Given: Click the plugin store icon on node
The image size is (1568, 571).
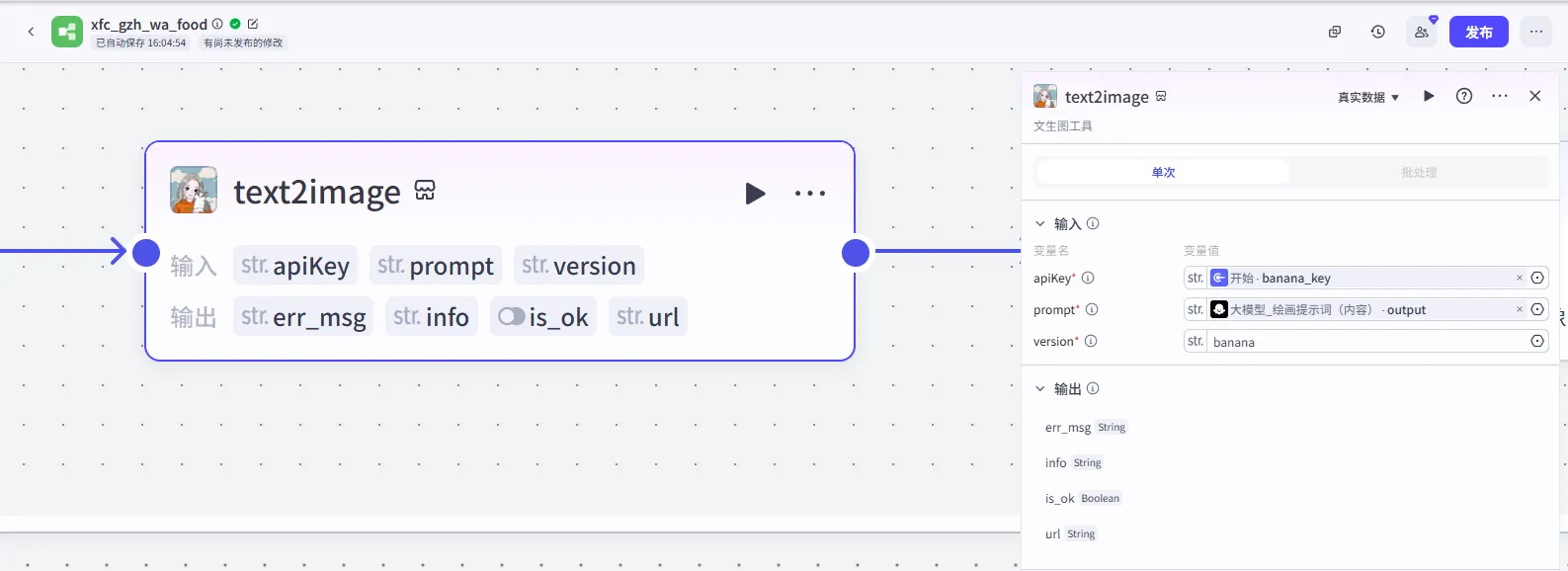Looking at the screenshot, I should (425, 191).
